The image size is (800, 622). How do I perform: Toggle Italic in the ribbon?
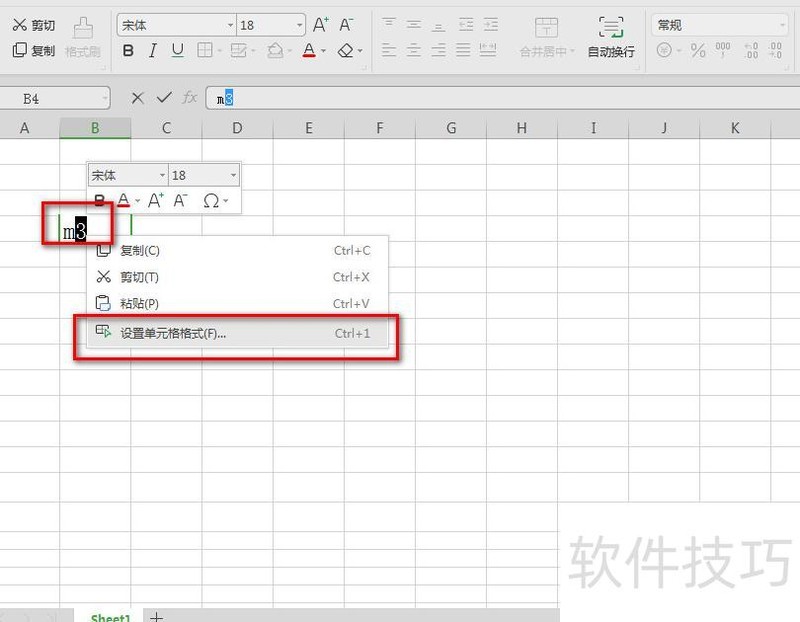(x=153, y=51)
